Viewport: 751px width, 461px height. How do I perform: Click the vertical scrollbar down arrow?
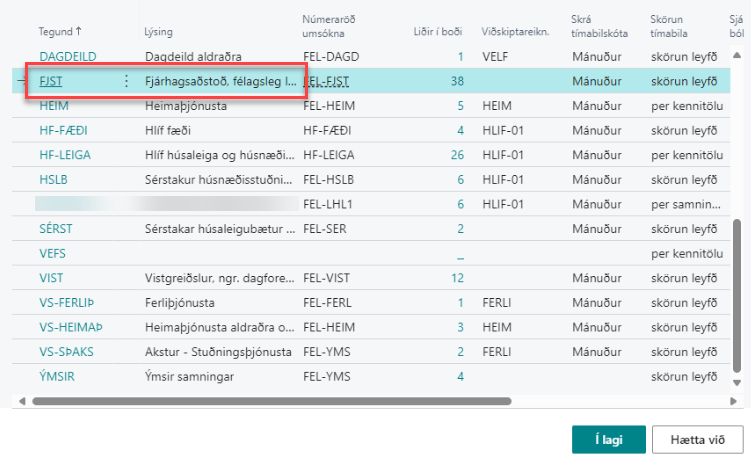738,383
